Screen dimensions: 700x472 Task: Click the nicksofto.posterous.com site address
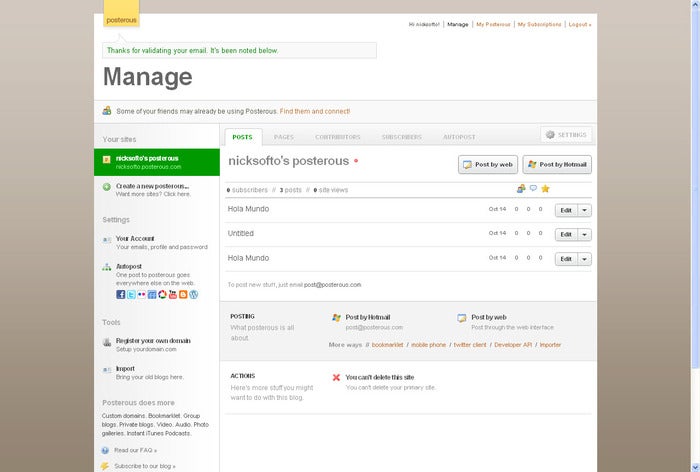click(x=149, y=167)
